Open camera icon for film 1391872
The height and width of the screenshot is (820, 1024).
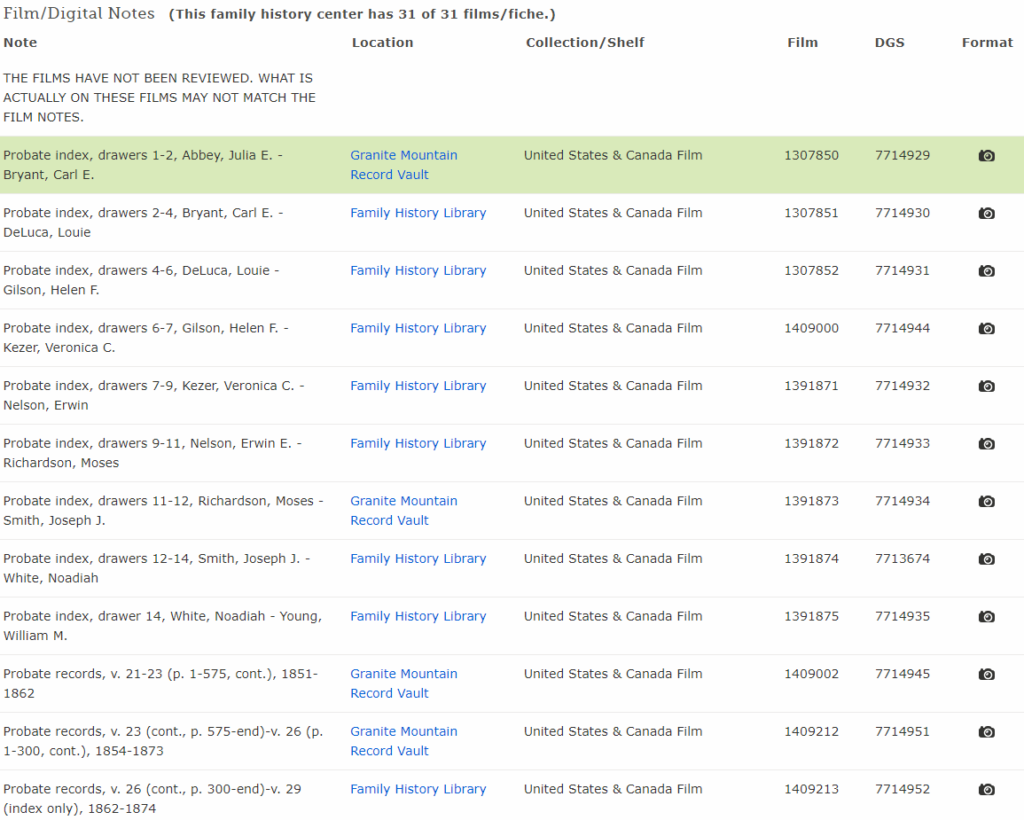pyautogui.click(x=986, y=443)
